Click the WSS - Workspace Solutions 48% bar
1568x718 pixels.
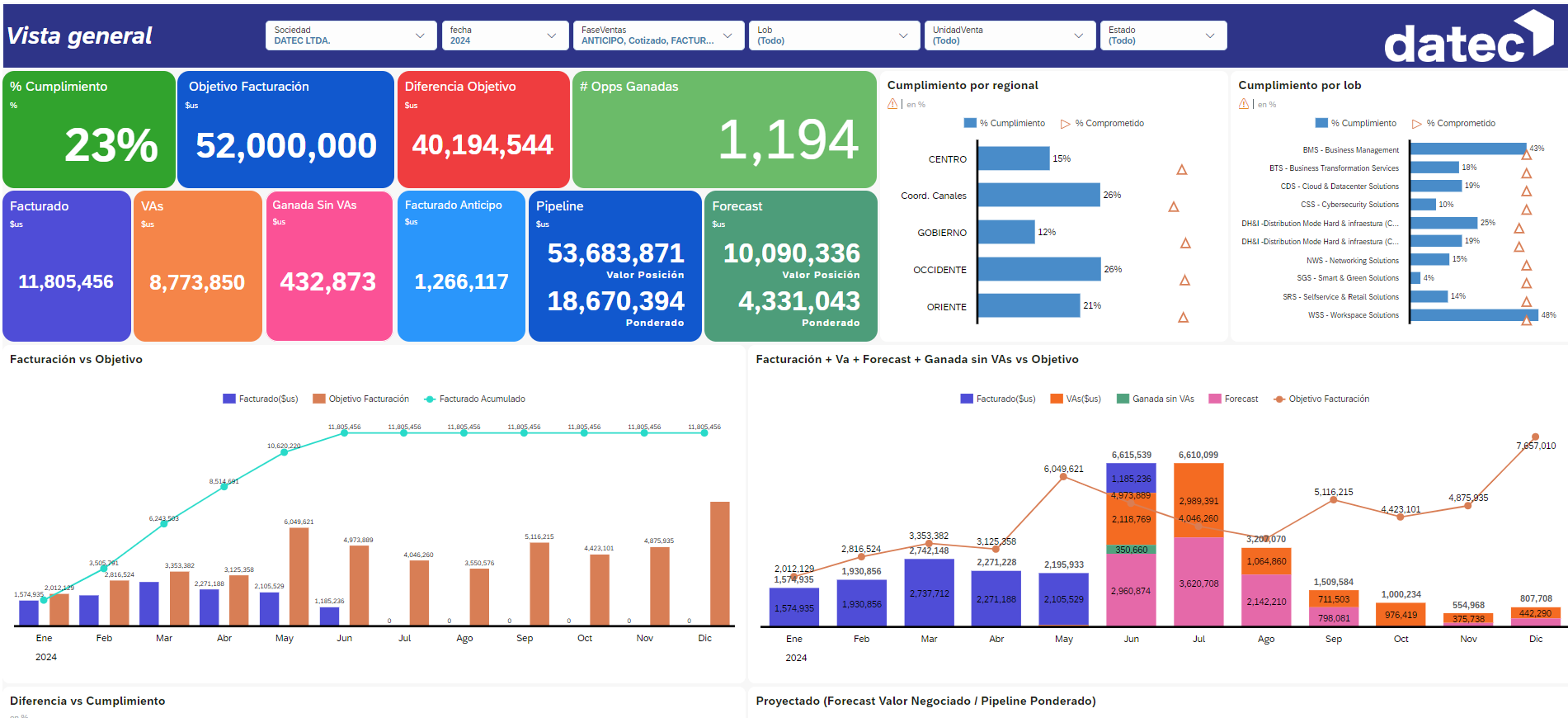[1475, 314]
